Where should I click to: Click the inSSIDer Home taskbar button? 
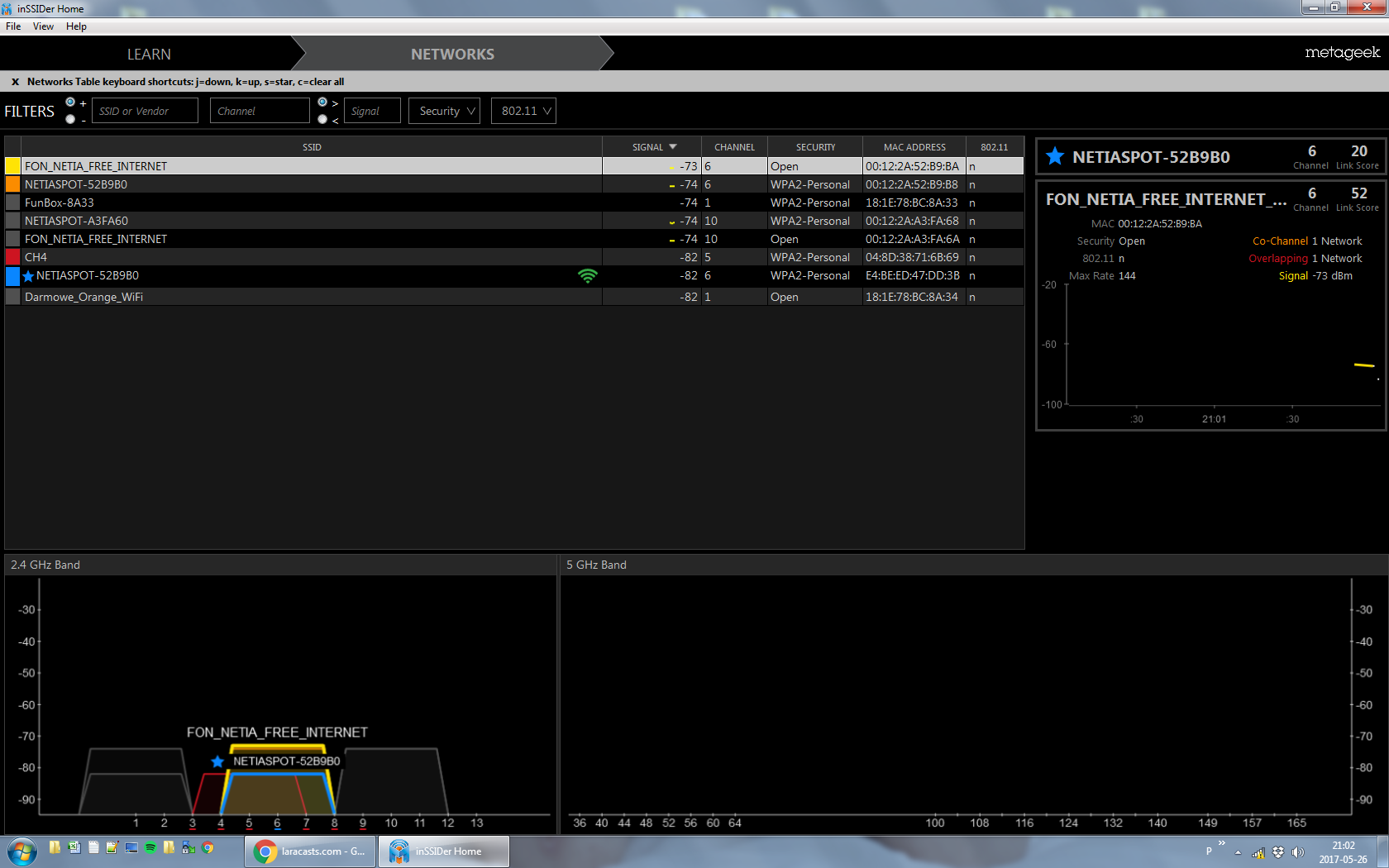[444, 851]
